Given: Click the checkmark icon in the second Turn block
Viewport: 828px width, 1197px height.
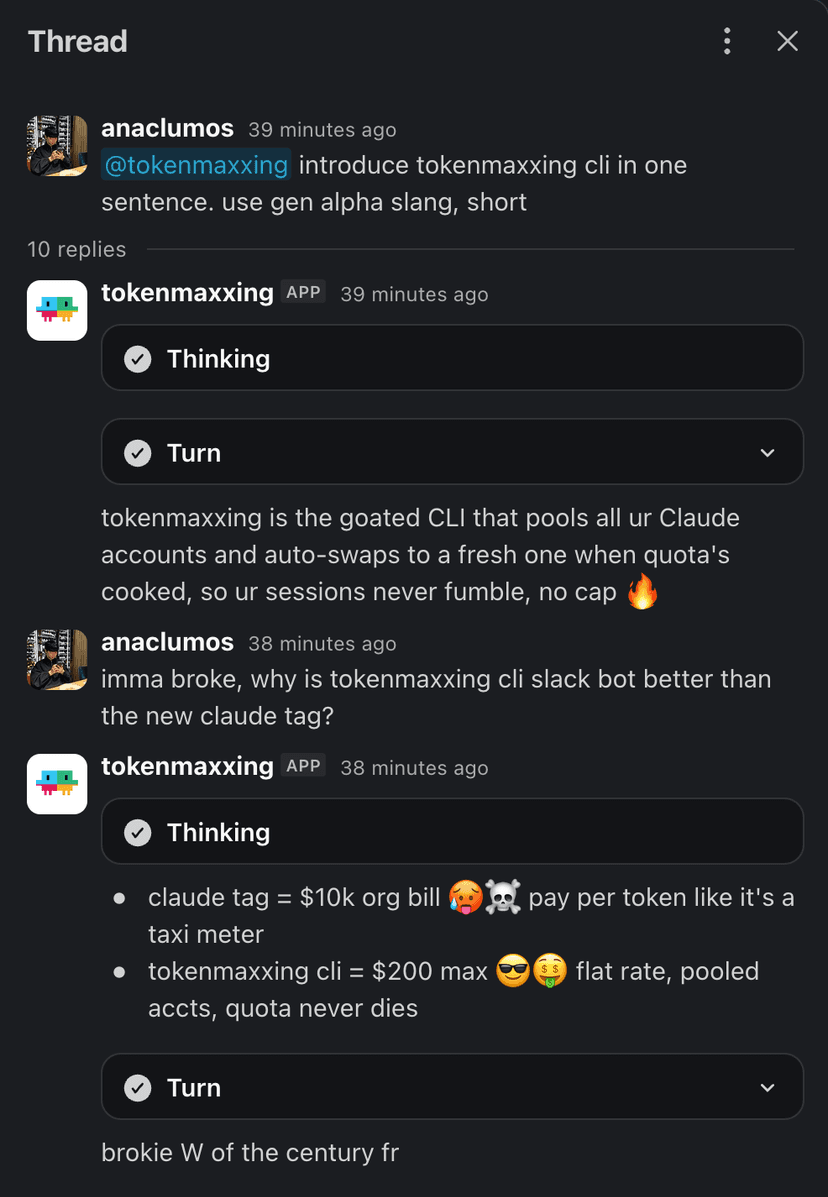Looking at the screenshot, I should point(138,1088).
